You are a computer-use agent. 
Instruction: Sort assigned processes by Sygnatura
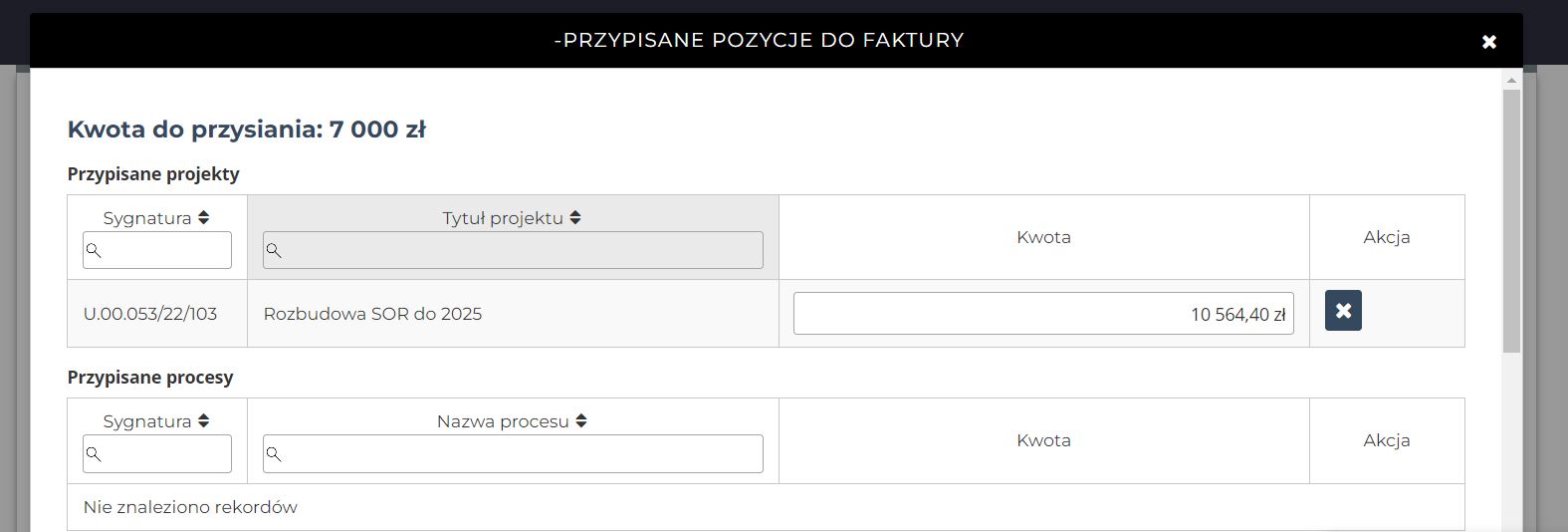coord(203,421)
